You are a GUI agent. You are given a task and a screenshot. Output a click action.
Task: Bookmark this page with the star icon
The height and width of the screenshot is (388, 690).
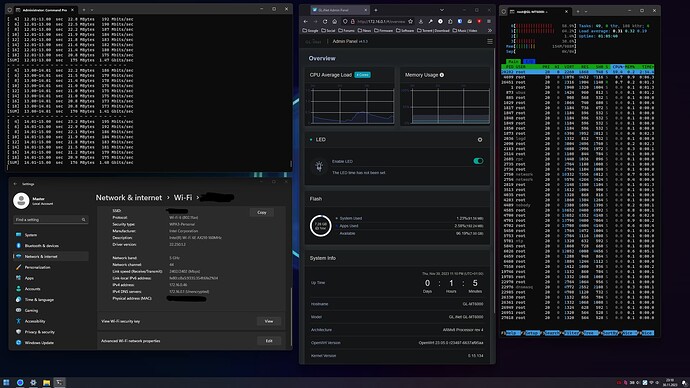pyautogui.click(x=411, y=21)
